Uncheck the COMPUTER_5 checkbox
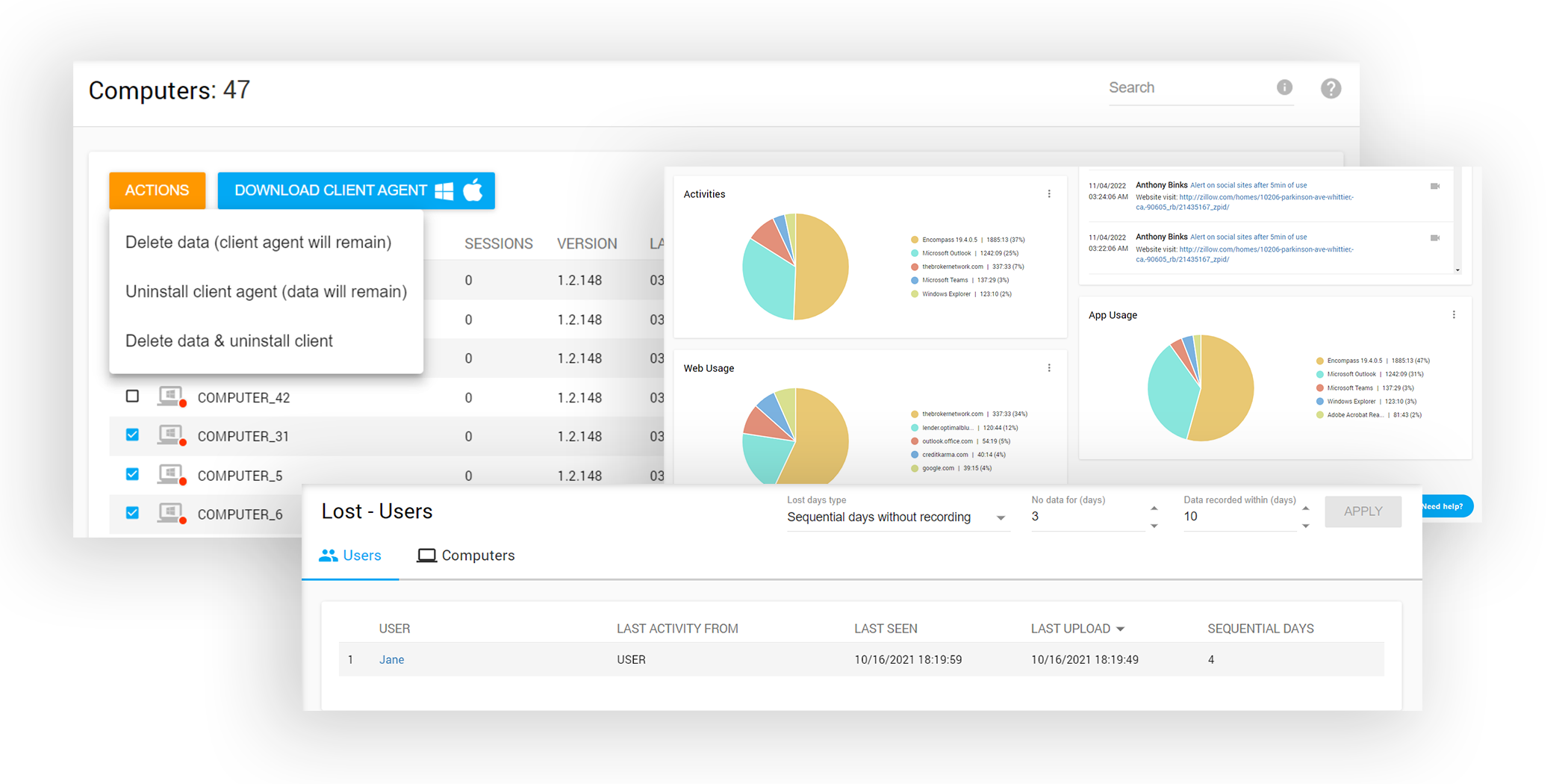The image size is (1568, 784). click(132, 474)
